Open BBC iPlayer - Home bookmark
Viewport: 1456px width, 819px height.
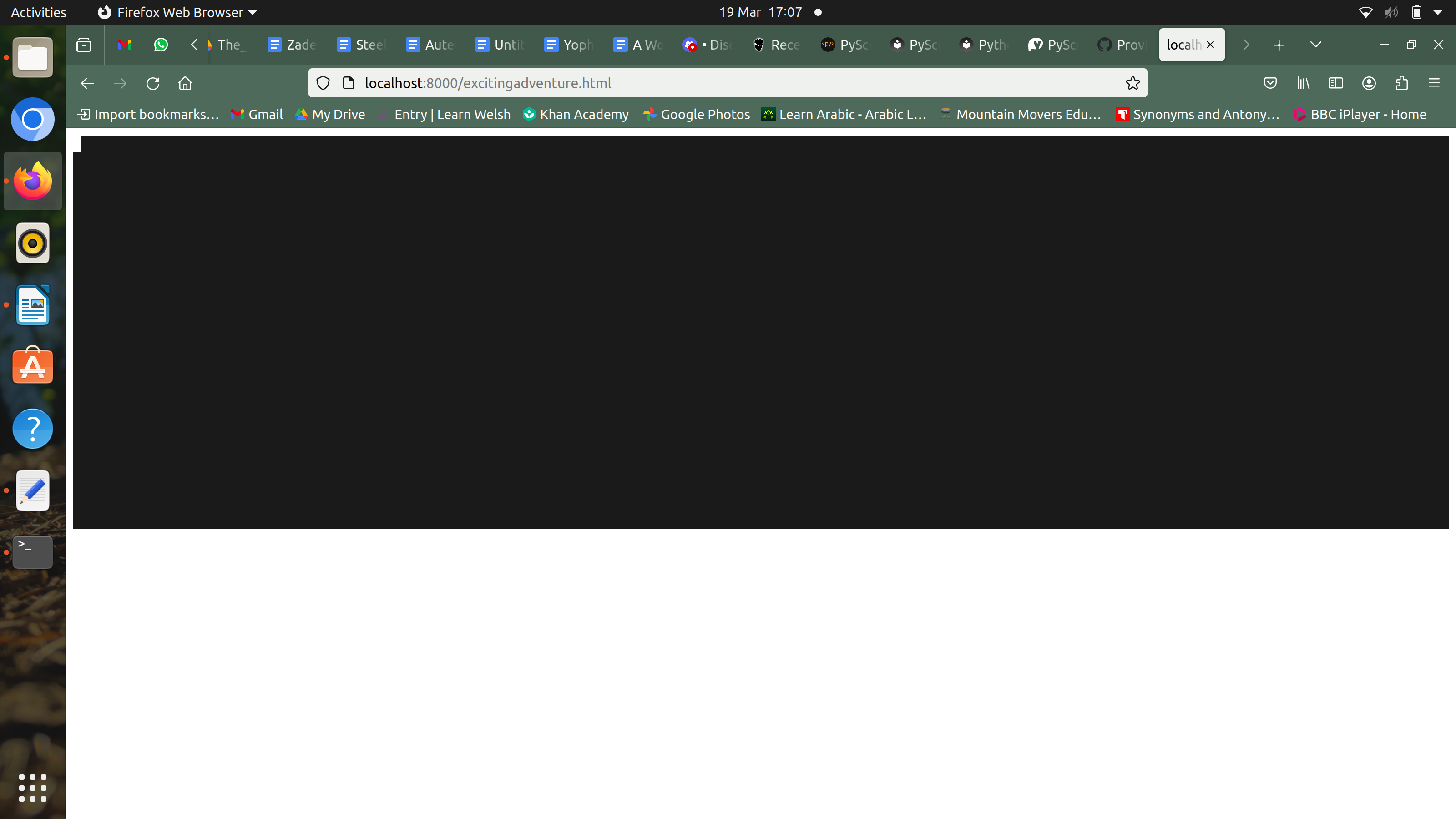coord(1360,114)
